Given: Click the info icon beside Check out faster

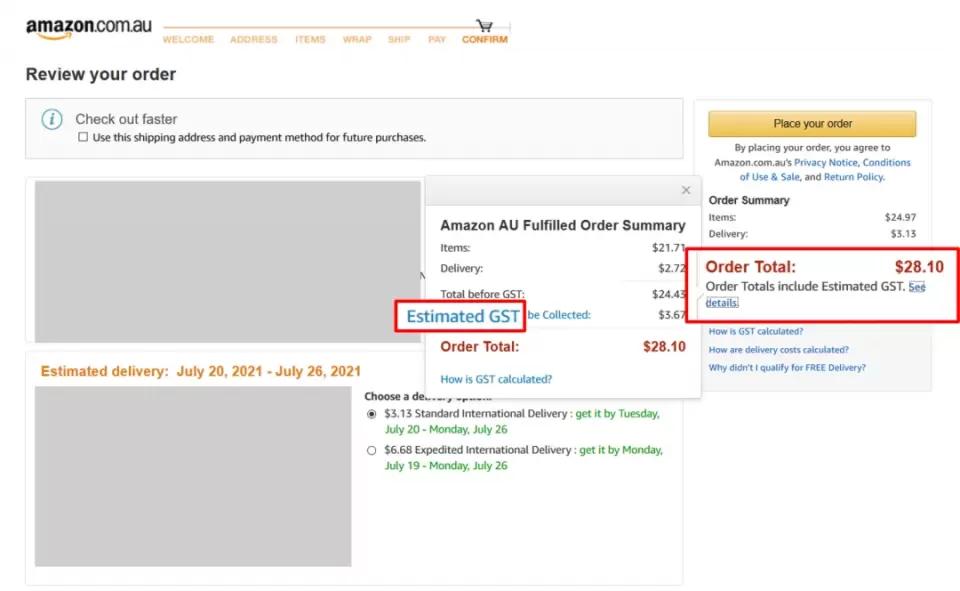Looking at the screenshot, I should [52, 119].
